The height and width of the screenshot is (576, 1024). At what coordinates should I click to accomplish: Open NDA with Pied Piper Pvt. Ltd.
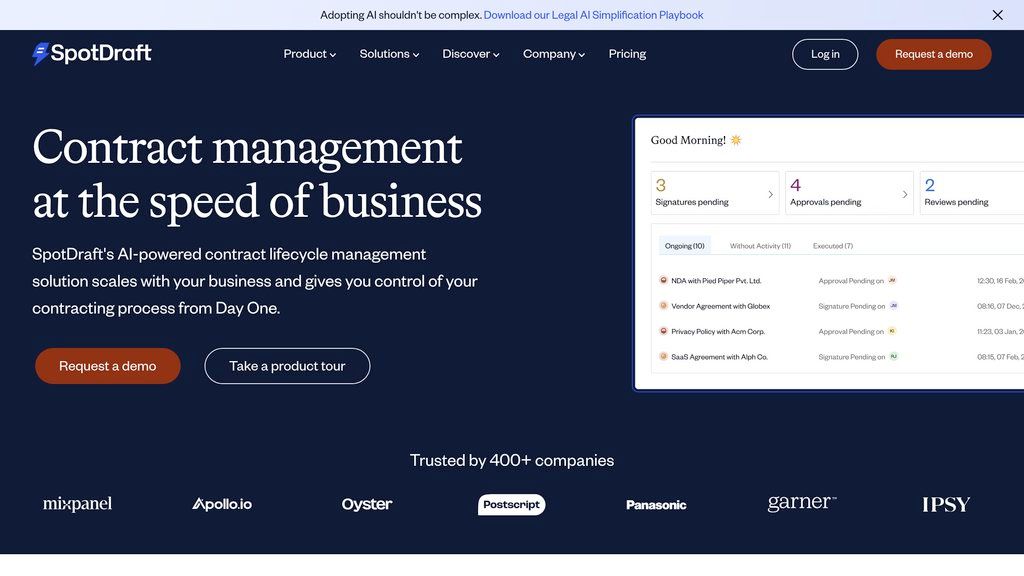tap(716, 281)
